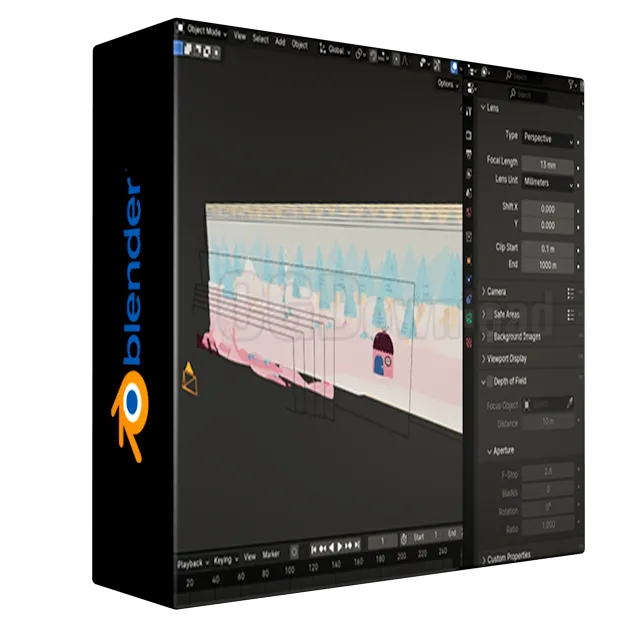630x630 pixels.
Task: Open the Global transform orientation dropdown
Action: (335, 50)
